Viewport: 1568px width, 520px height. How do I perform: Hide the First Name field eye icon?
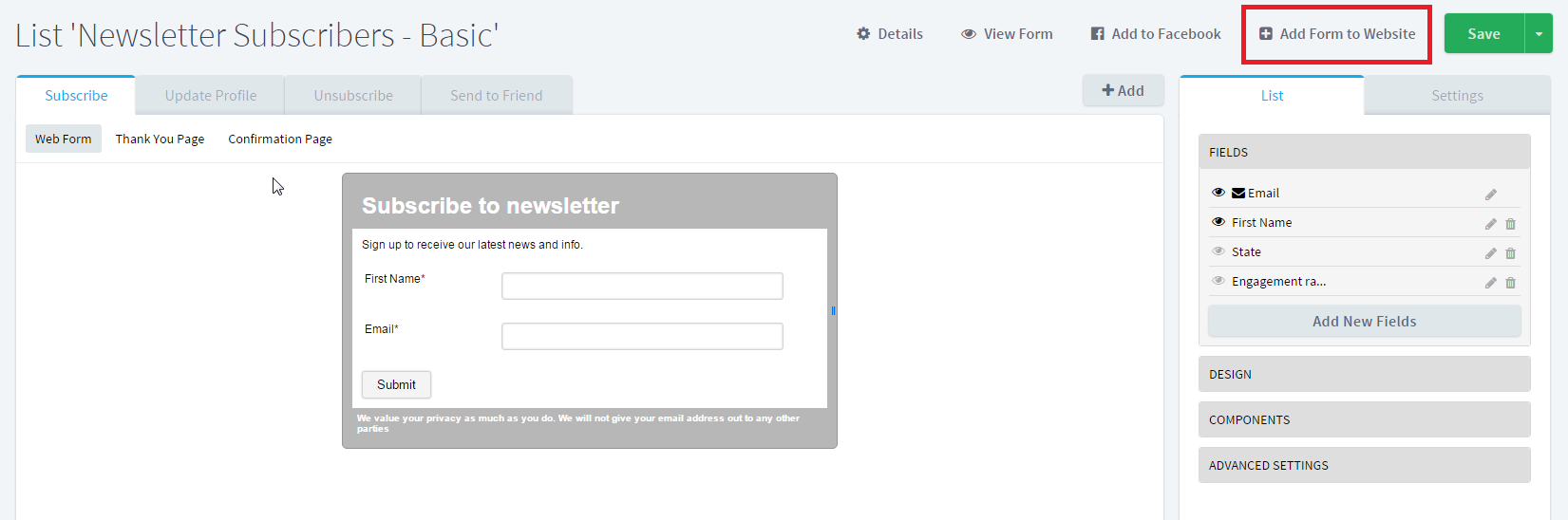pyautogui.click(x=1219, y=222)
